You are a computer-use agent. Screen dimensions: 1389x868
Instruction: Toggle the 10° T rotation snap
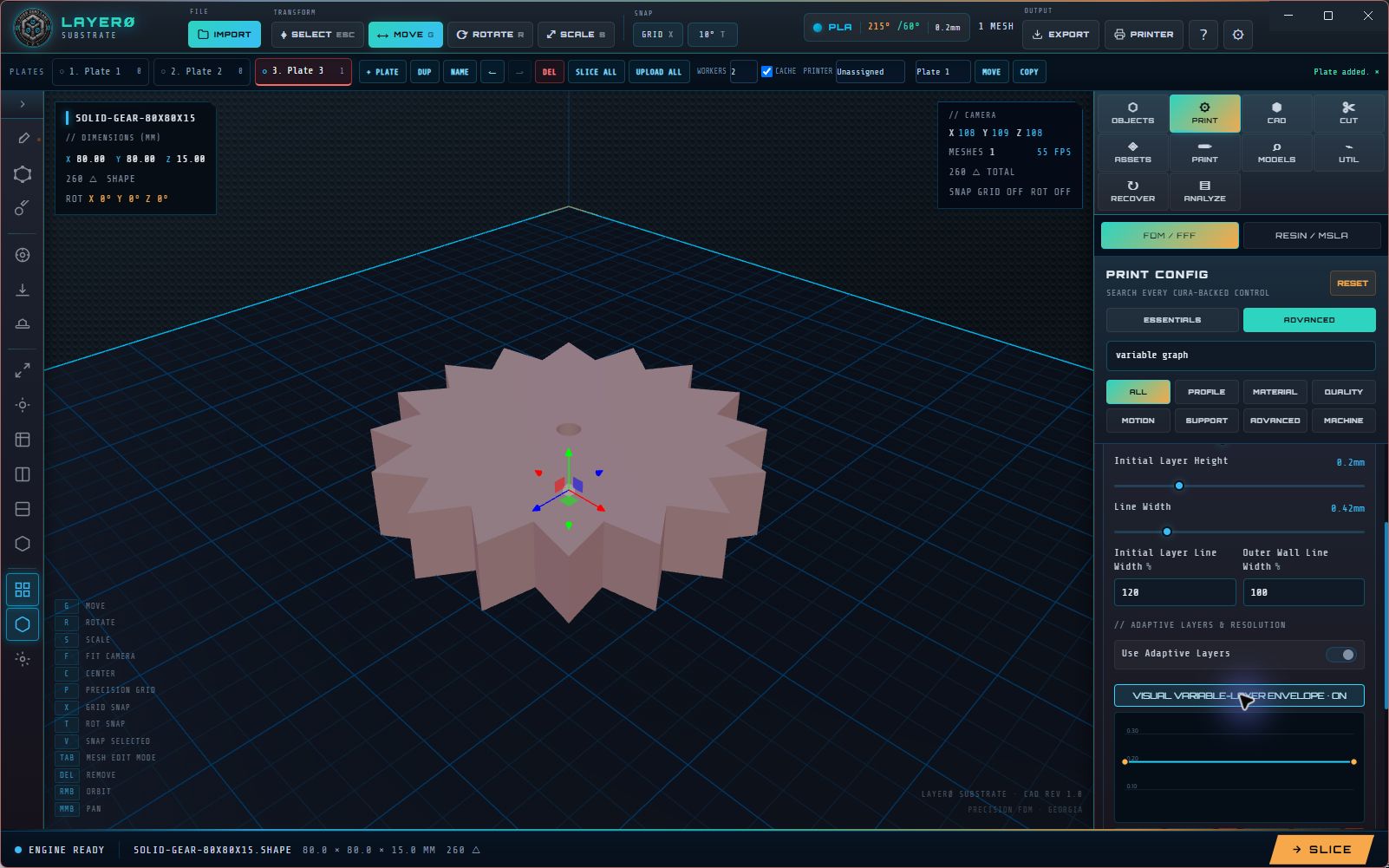click(712, 35)
